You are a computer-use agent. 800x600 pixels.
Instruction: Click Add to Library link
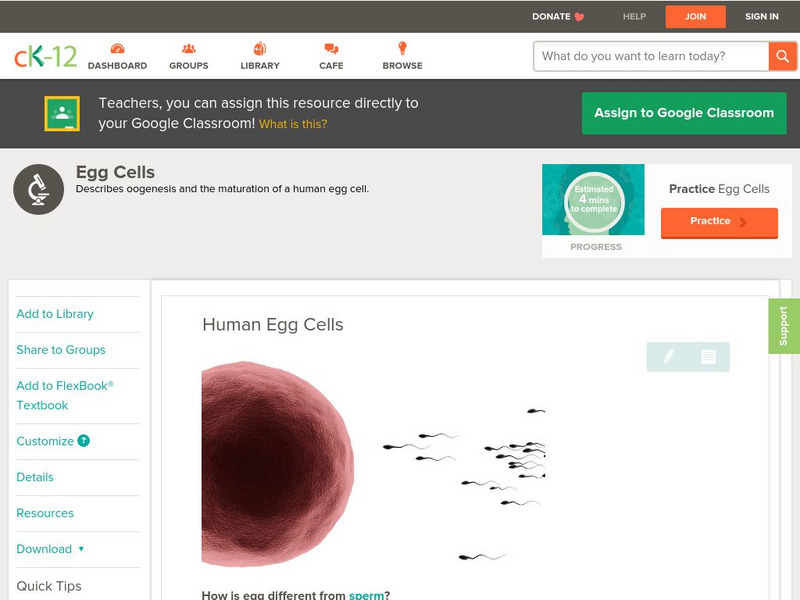coord(55,314)
